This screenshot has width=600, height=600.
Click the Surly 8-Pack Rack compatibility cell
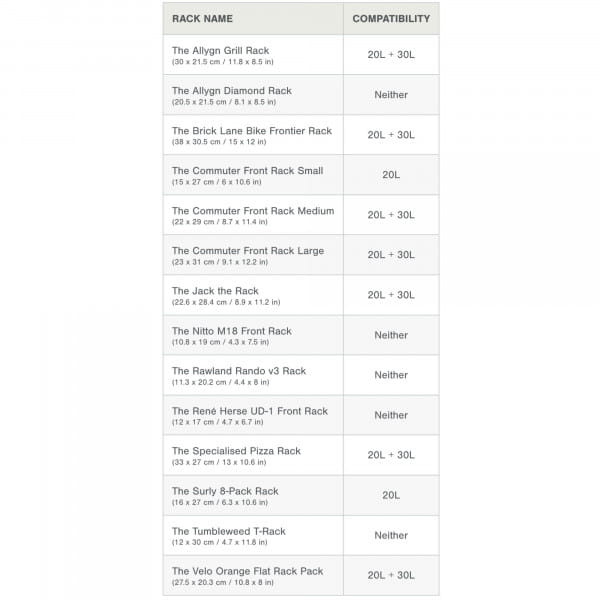click(391, 495)
